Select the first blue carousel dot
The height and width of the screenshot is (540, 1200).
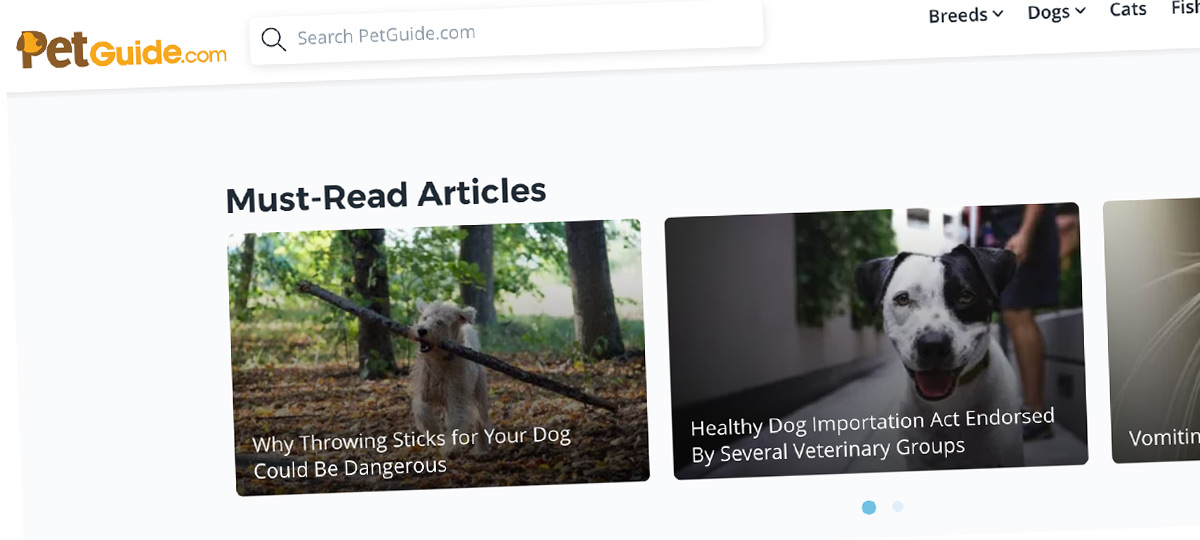click(x=868, y=507)
